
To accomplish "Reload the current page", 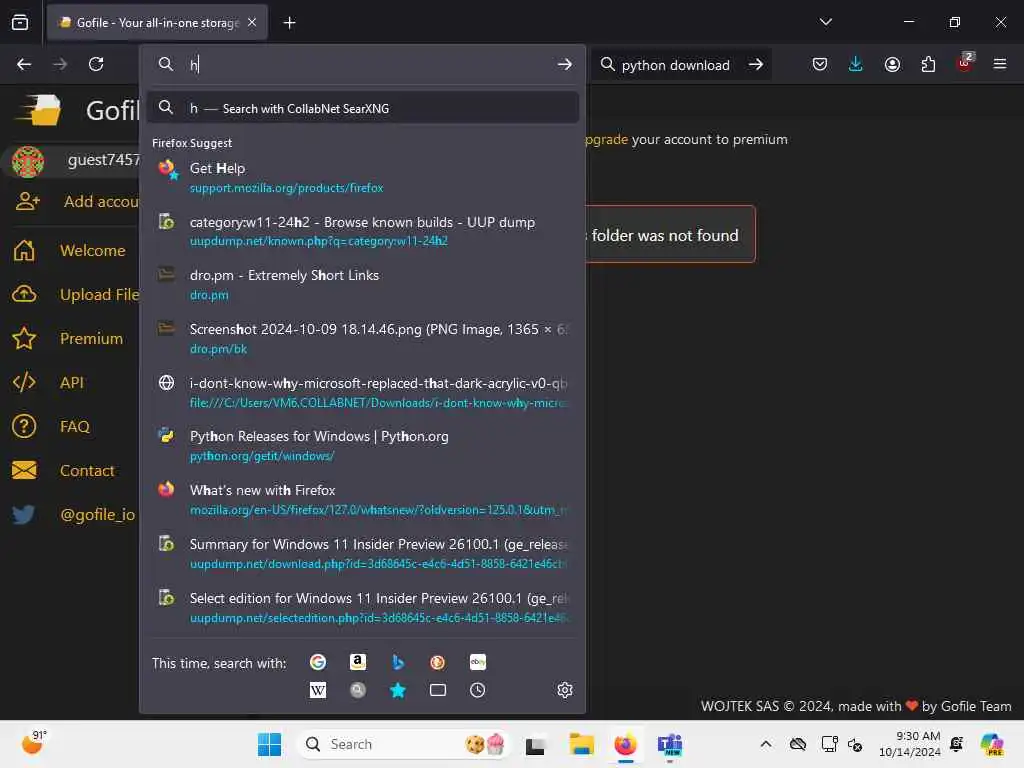I will point(96,64).
